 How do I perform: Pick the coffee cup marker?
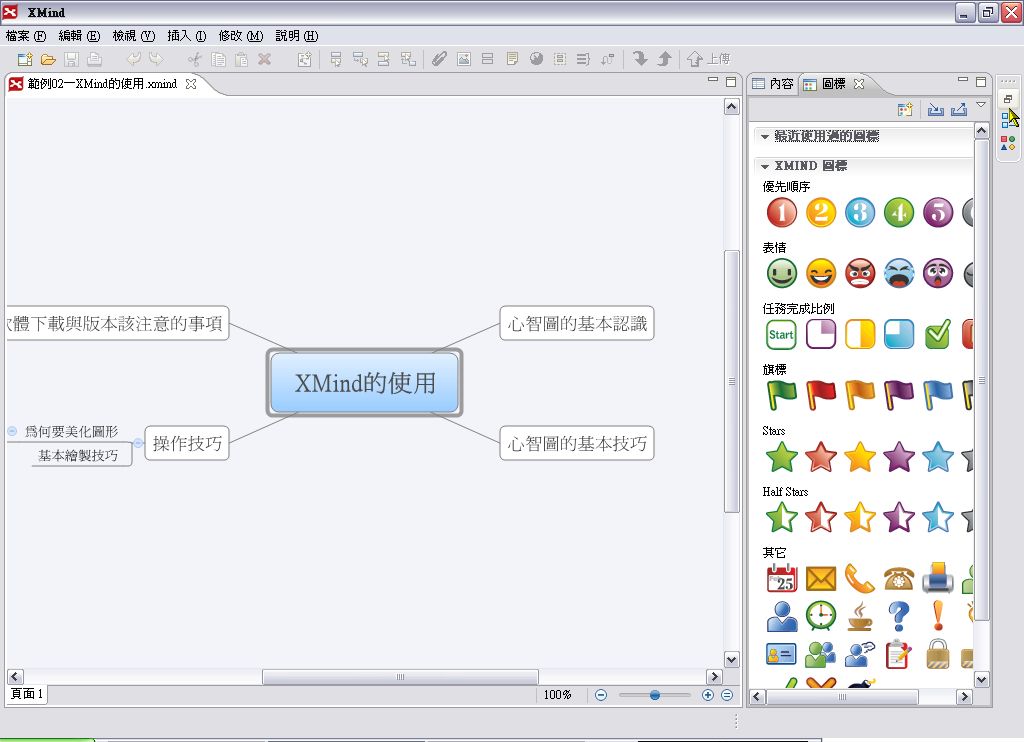click(x=860, y=616)
